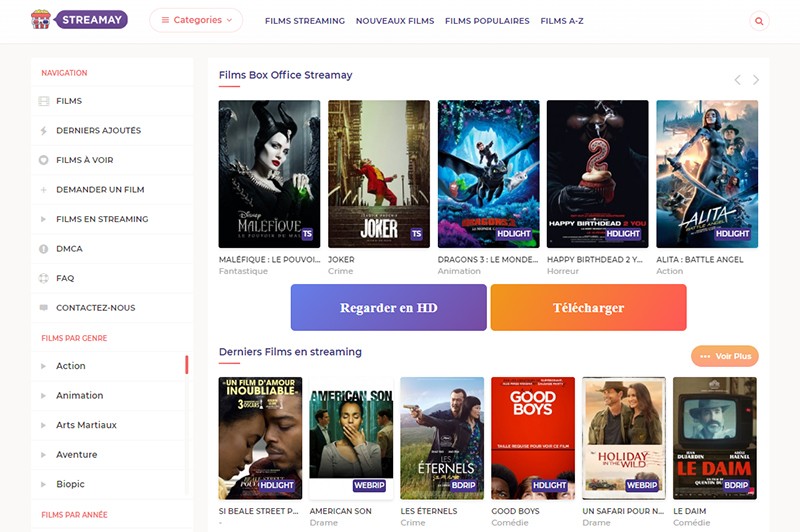Click the HDLIGHT badge on Alita poster
This screenshot has height=532, width=800.
732,234
